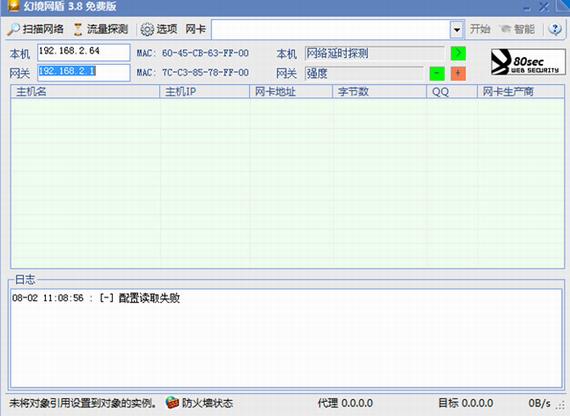The height and width of the screenshot is (416, 570).
Task: Expand the 网卡 adapter dropdown arrow
Action: click(x=457, y=29)
